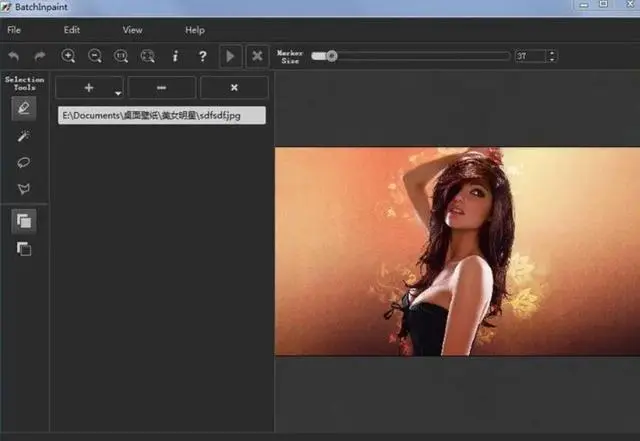Zoom out with the minus magnifier
640x441 pixels.
[x=95, y=56]
